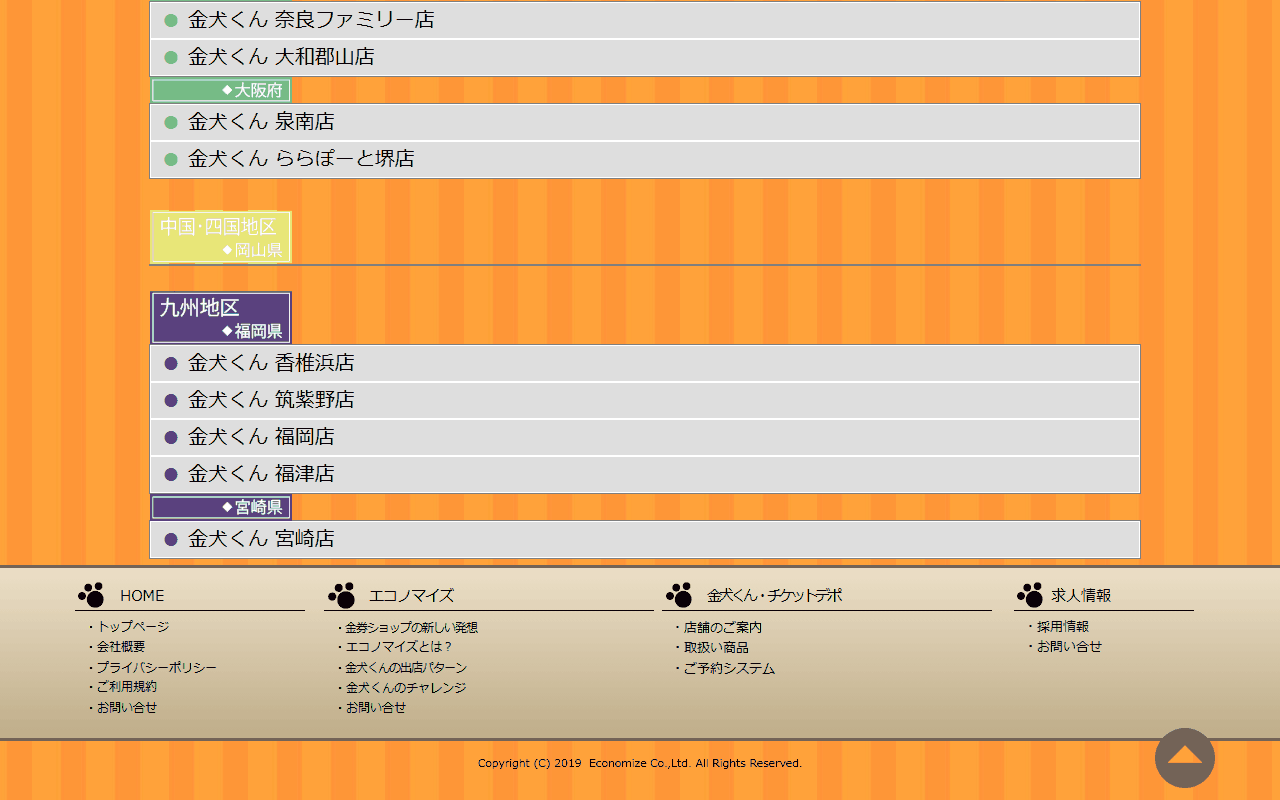Click the paw icon beside HOME

coord(91,595)
